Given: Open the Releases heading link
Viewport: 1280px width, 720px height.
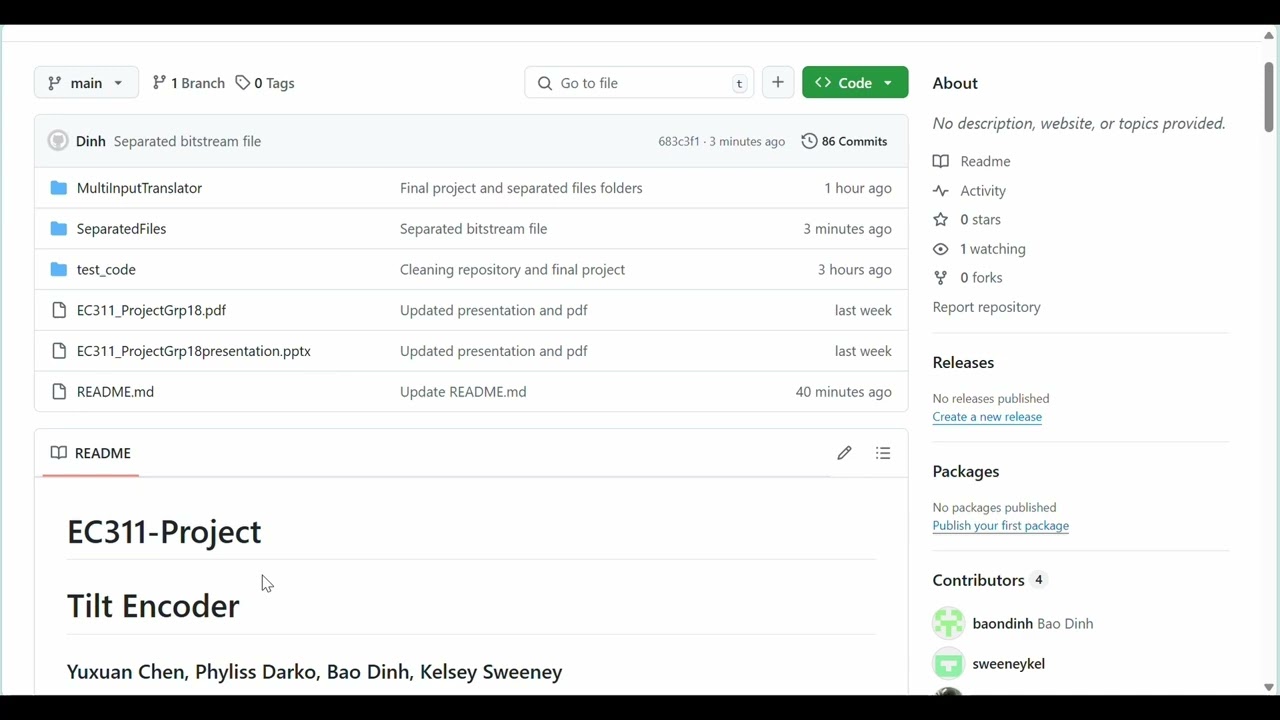Looking at the screenshot, I should (963, 363).
